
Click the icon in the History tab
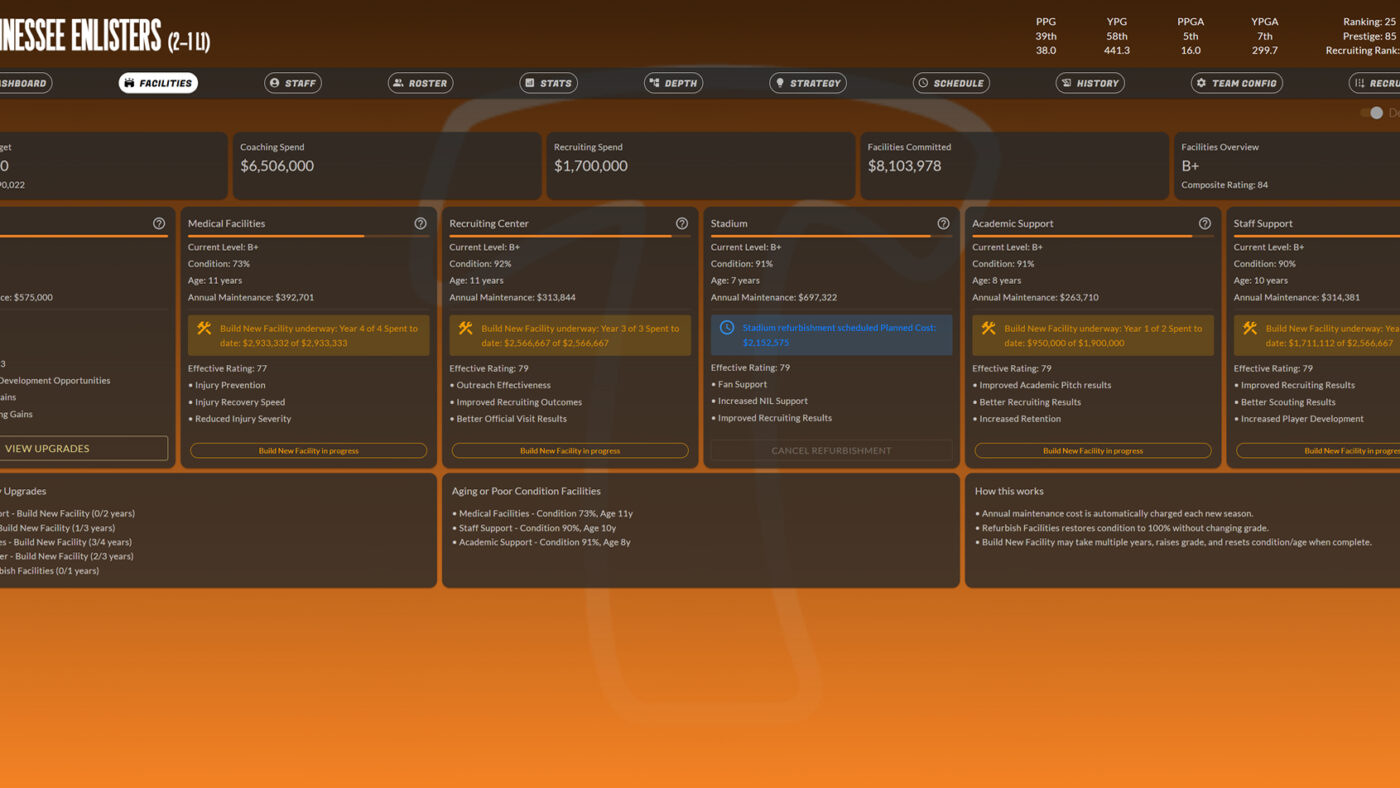click(x=1066, y=83)
